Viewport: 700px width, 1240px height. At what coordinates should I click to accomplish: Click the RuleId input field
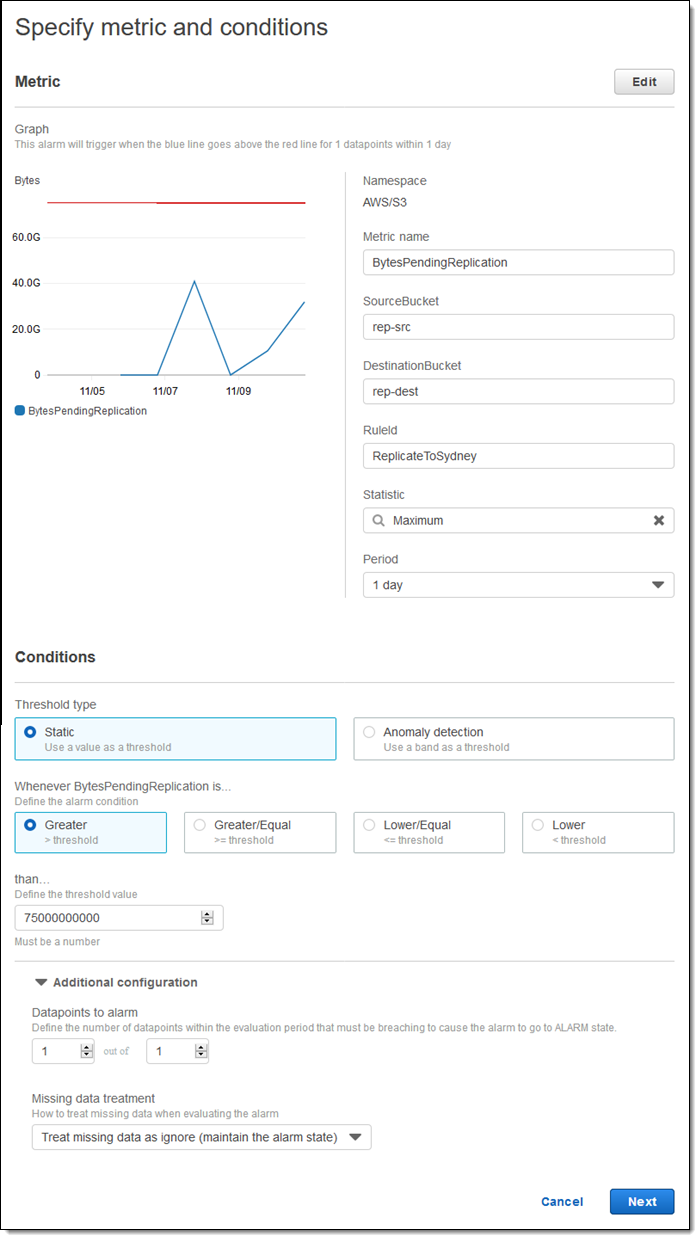(x=518, y=456)
